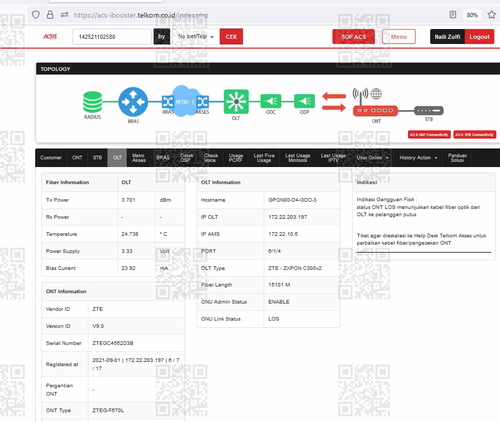Open the Last Five Usage tab

tap(264, 158)
